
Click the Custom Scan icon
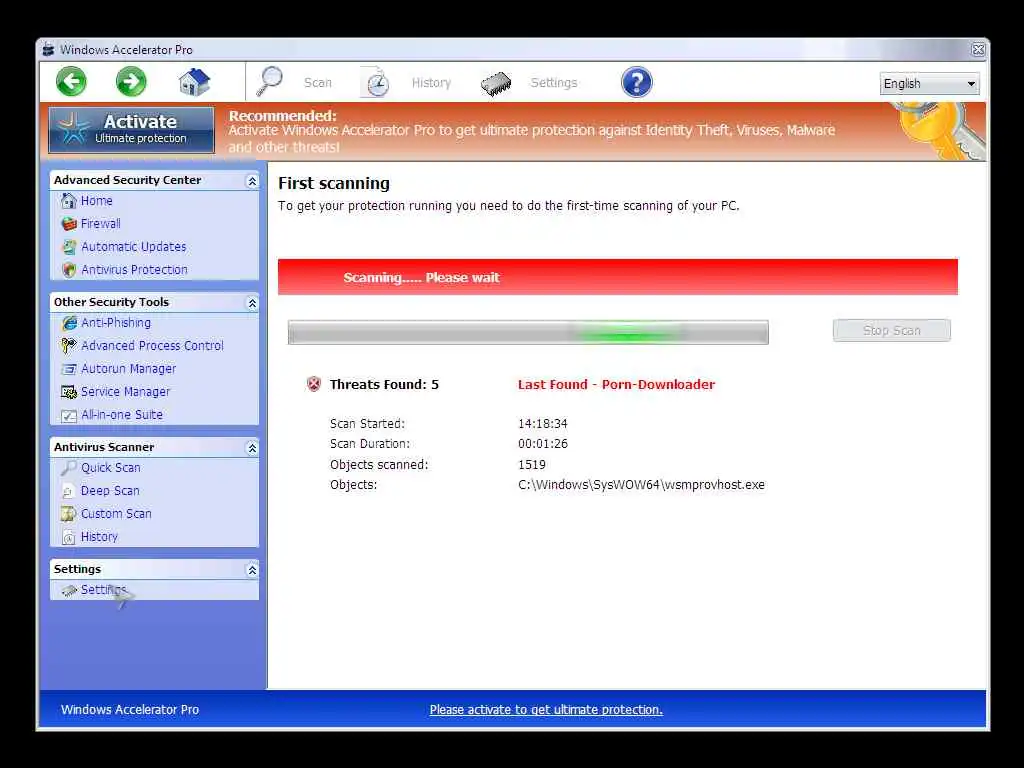click(x=69, y=514)
